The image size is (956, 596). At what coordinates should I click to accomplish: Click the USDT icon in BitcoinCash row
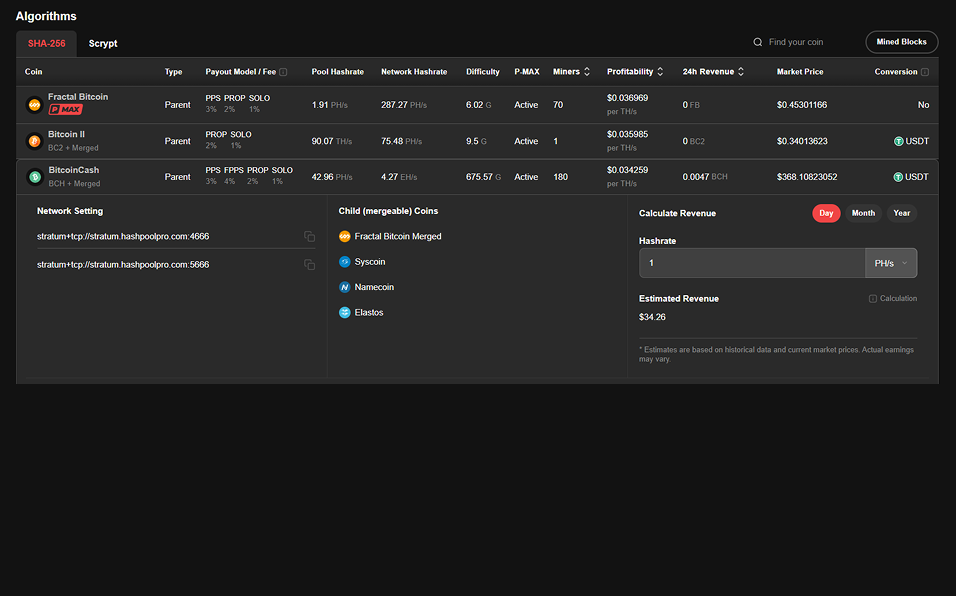pos(898,177)
